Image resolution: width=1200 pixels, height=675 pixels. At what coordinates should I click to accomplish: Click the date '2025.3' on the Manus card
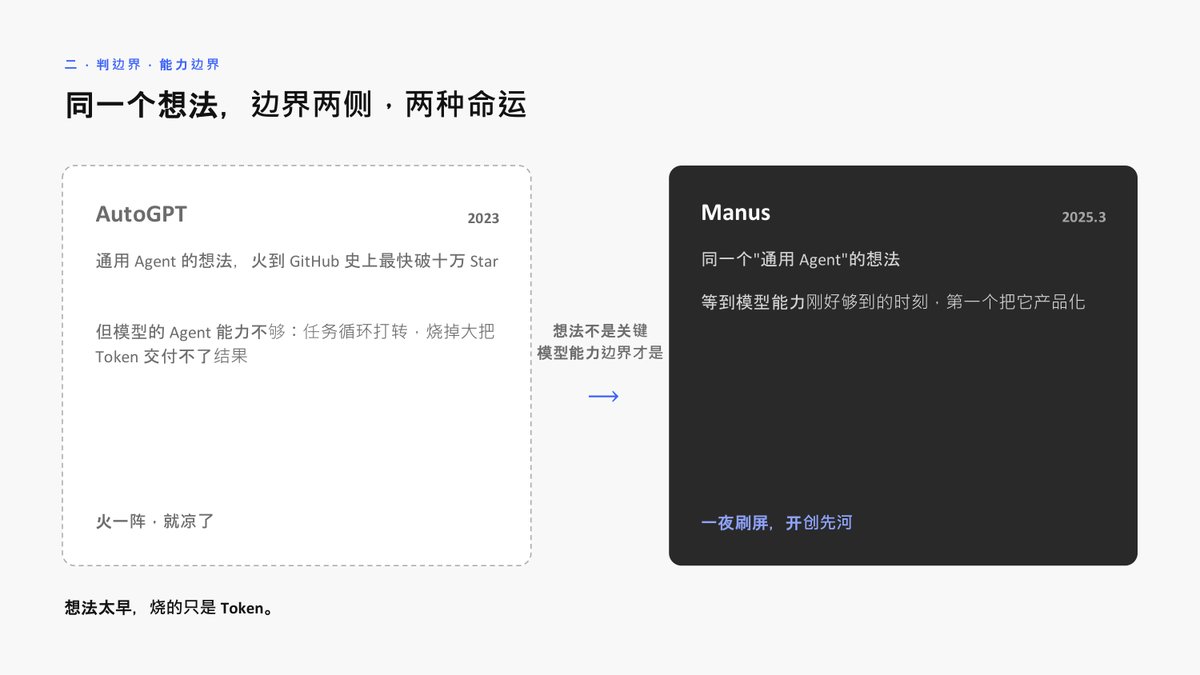pos(1084,217)
